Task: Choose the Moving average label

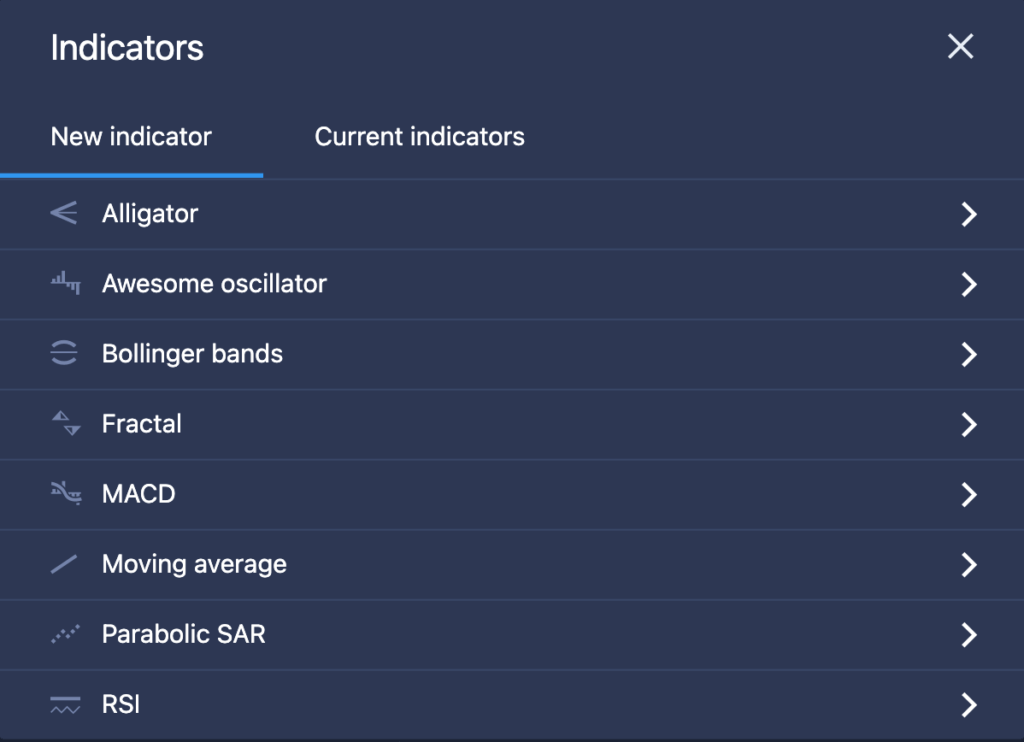Action: 194,564
